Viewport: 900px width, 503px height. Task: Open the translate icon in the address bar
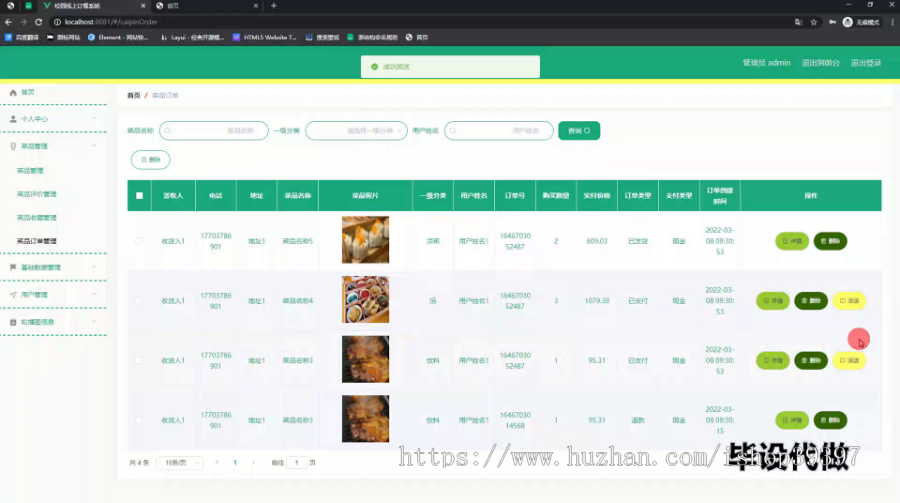coord(798,22)
